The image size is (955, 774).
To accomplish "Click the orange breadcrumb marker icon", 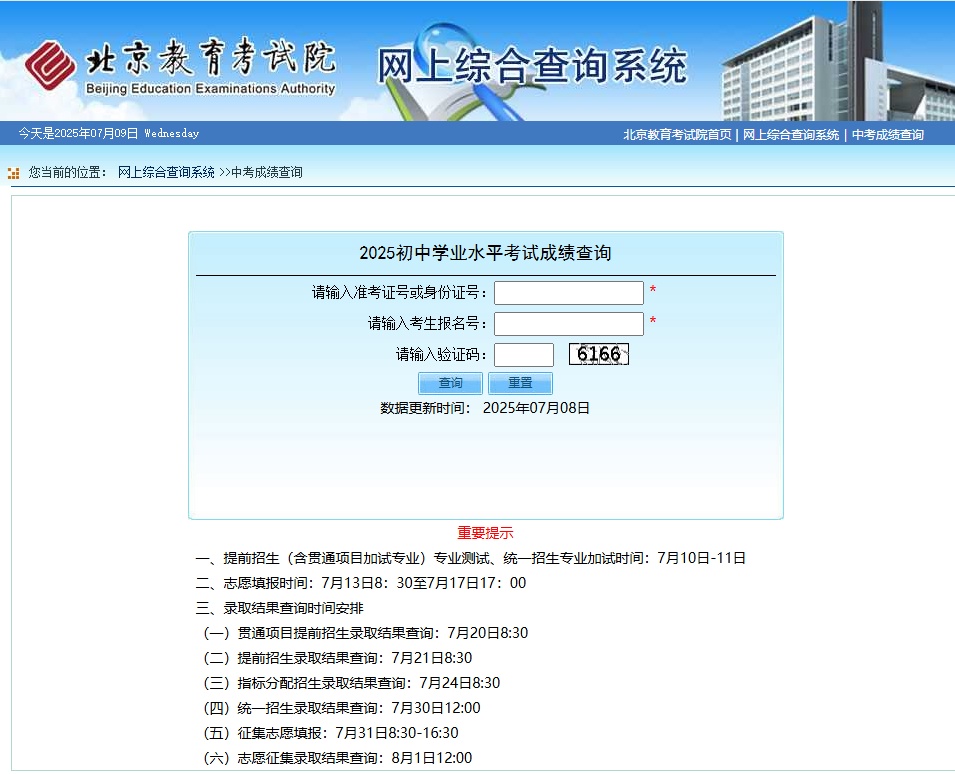I will click(x=13, y=171).
